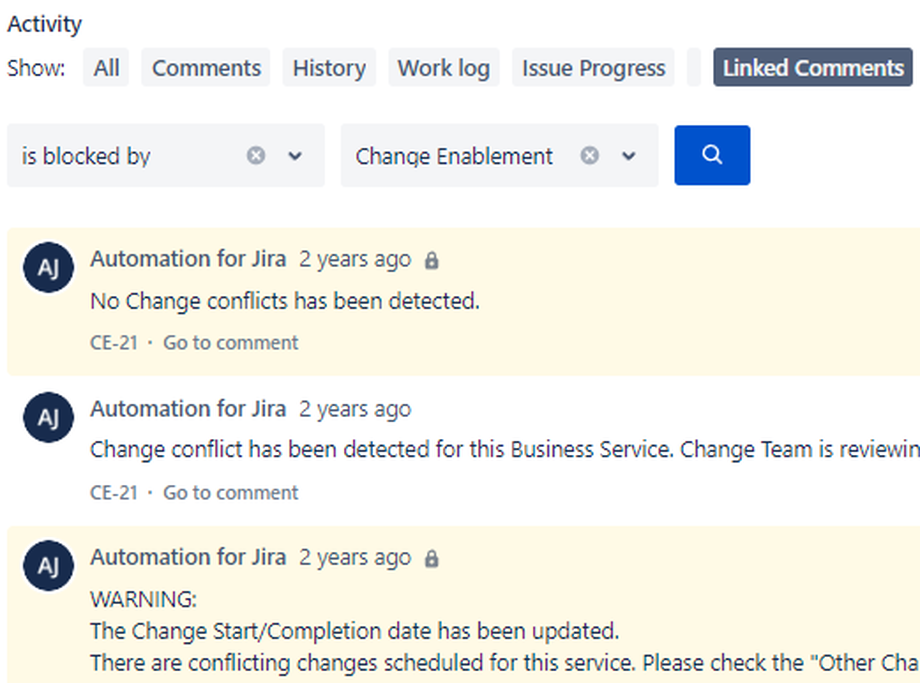Click lock icon on the WARNING comment
920x683 pixels.
tap(432, 558)
